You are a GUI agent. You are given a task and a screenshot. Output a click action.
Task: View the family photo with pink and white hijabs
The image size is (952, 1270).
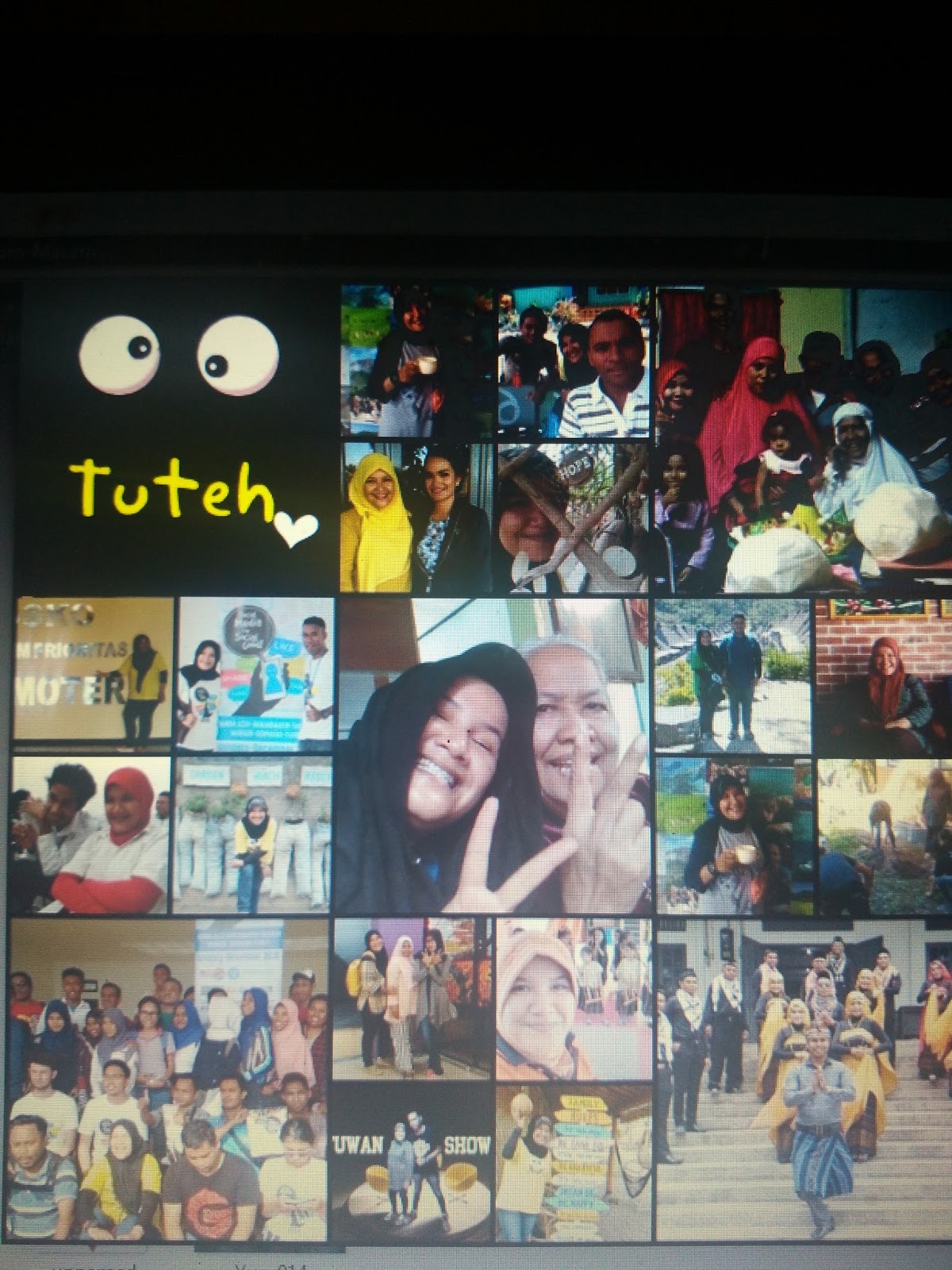coord(804,440)
